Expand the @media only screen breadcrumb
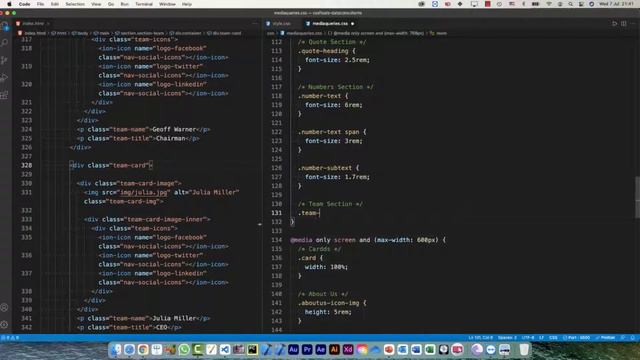This screenshot has height=360, width=640. (x=376, y=33)
